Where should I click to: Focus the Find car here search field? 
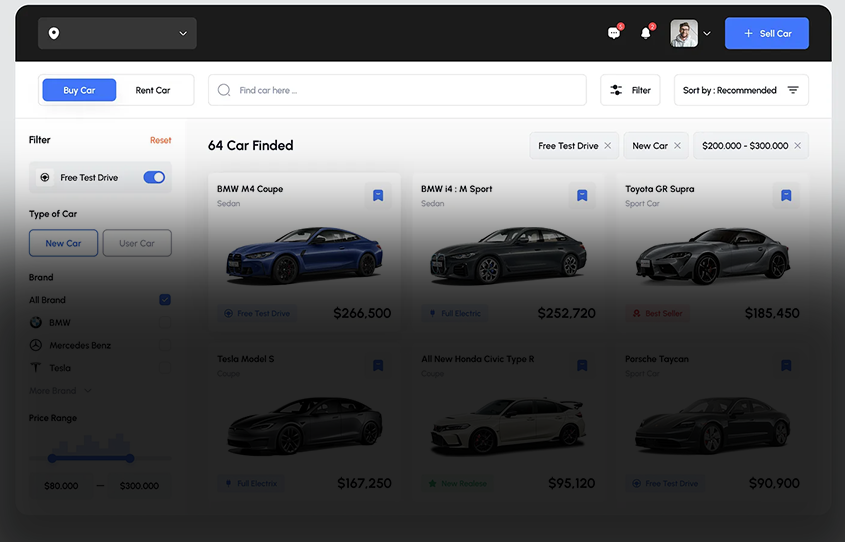point(397,90)
